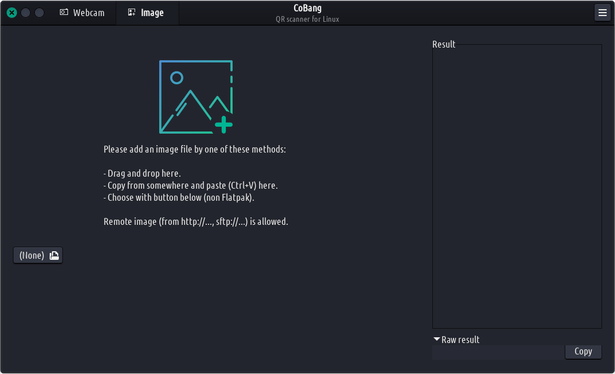Click "Choose with button below" line
This screenshot has width=615, height=374.
179,198
